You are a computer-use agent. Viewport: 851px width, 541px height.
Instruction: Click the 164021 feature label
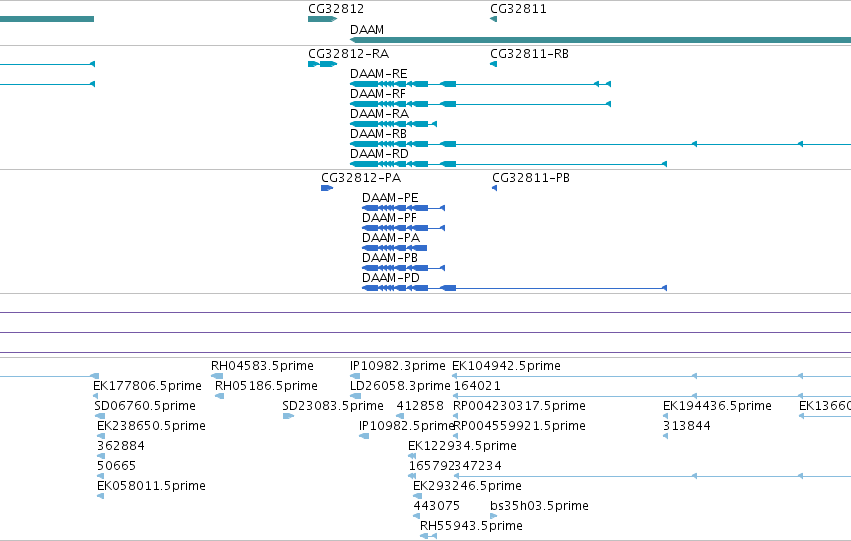click(477, 386)
